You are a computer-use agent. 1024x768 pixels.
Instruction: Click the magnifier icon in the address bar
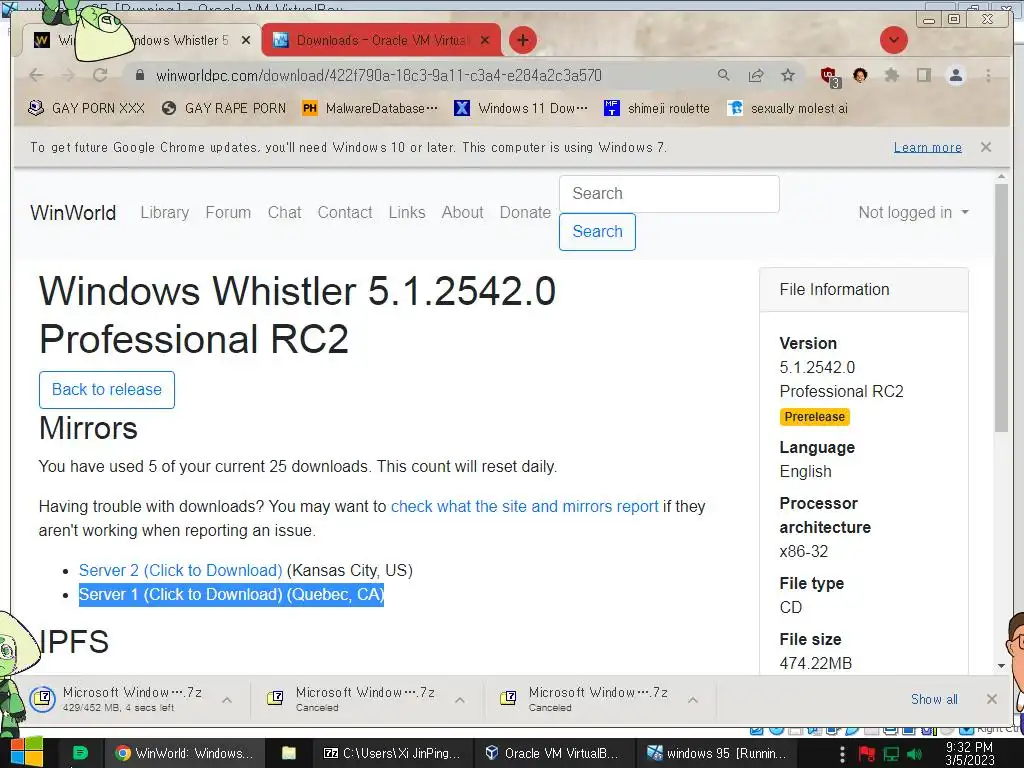[x=724, y=75]
